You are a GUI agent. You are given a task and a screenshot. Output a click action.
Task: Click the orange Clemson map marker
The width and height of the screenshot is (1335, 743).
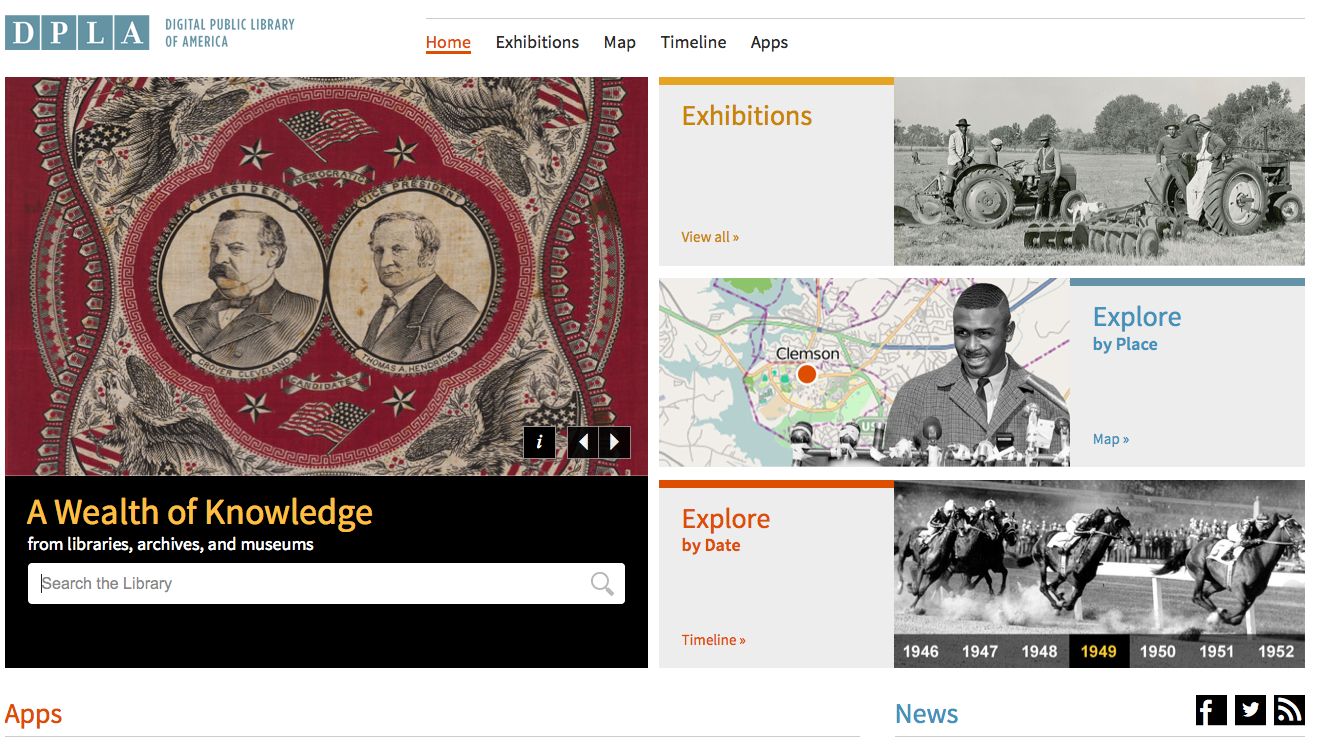pyautogui.click(x=807, y=374)
